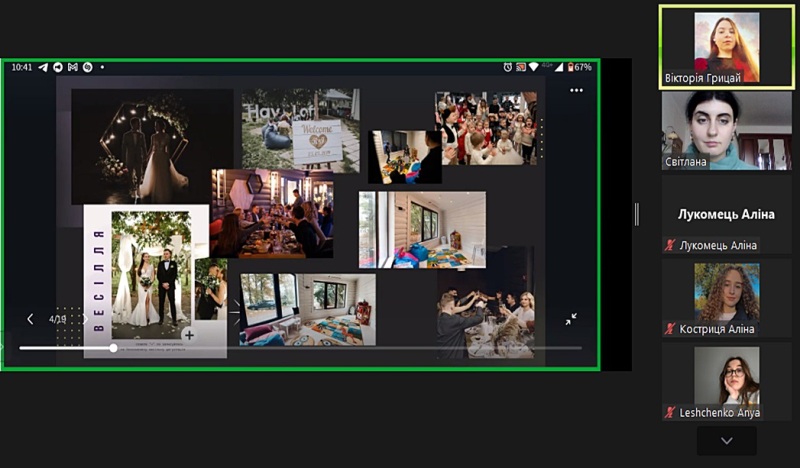Click the alarm clock icon in status bar
This screenshot has height=468, width=800.
coord(508,67)
